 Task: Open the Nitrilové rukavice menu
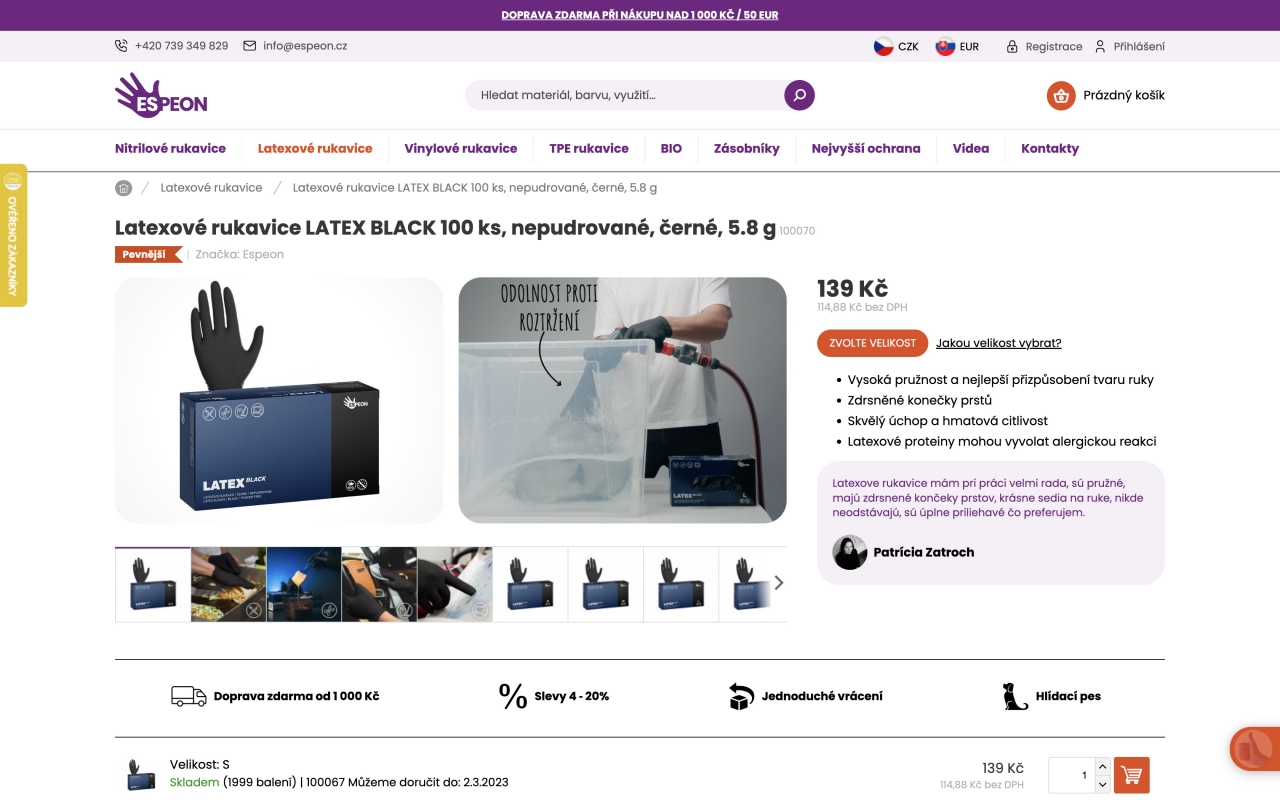pyautogui.click(x=170, y=148)
